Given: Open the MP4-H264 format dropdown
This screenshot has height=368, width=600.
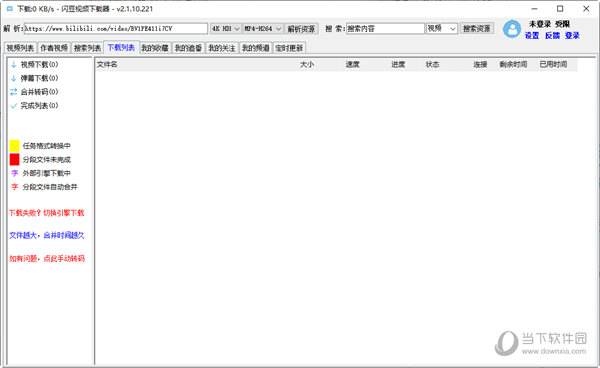Looking at the screenshot, I should click(263, 29).
